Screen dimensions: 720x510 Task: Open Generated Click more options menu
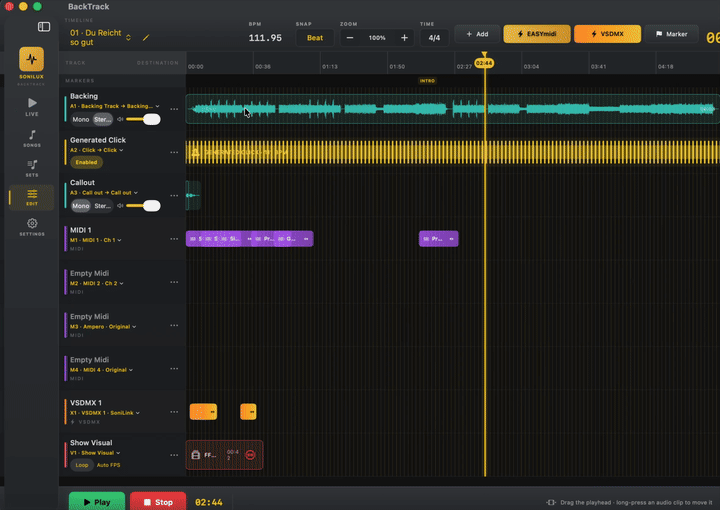coord(174,152)
